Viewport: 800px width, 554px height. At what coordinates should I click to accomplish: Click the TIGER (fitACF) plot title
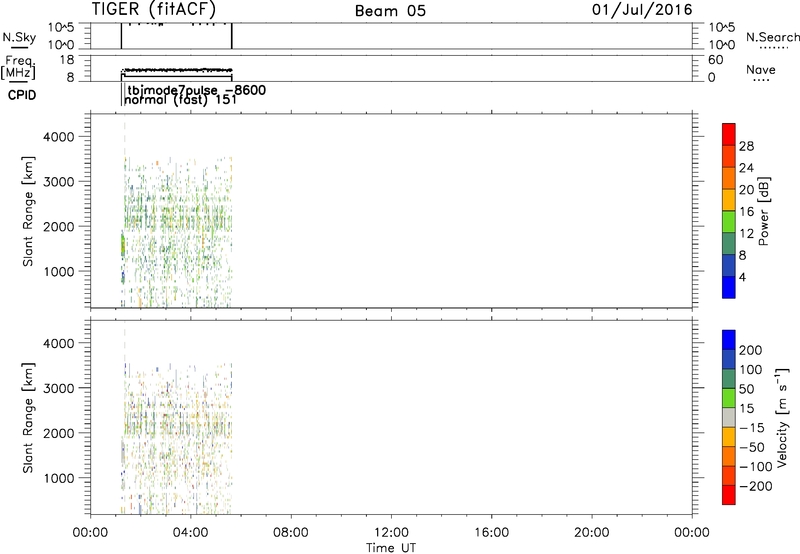[x=154, y=9]
